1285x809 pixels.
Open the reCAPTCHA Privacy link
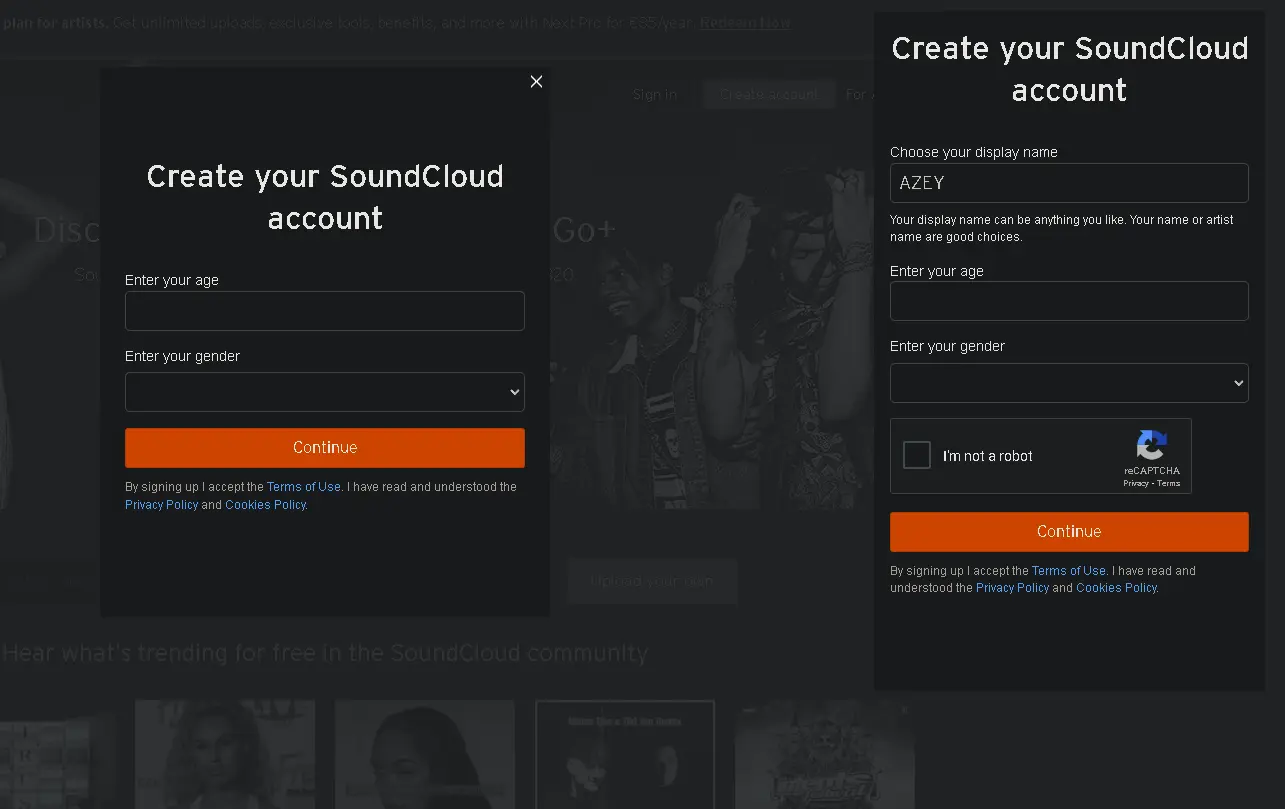1135,483
